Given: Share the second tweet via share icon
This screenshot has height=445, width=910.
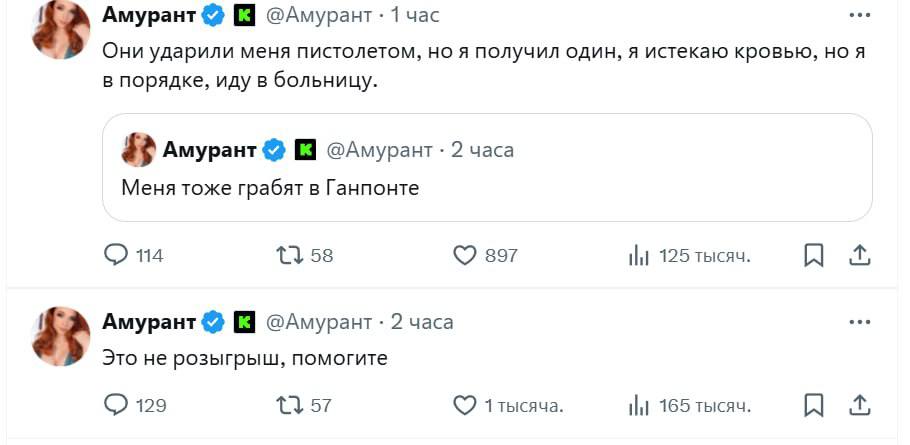Looking at the screenshot, I should [859, 406].
